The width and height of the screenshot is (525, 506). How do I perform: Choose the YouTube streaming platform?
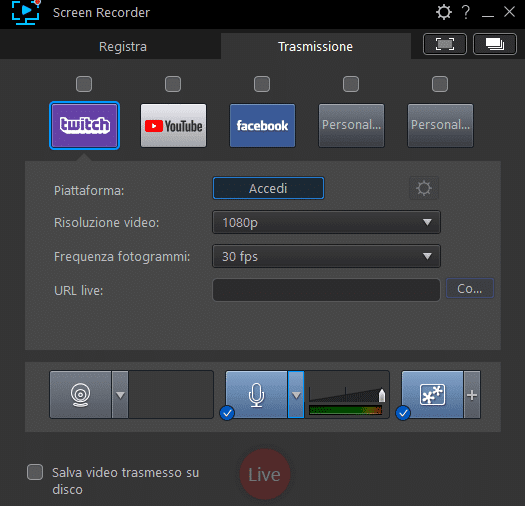tap(173, 126)
